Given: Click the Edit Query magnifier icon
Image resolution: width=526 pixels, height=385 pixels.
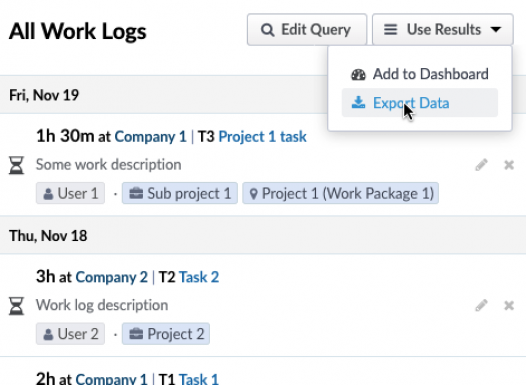Looking at the screenshot, I should pos(267,30).
